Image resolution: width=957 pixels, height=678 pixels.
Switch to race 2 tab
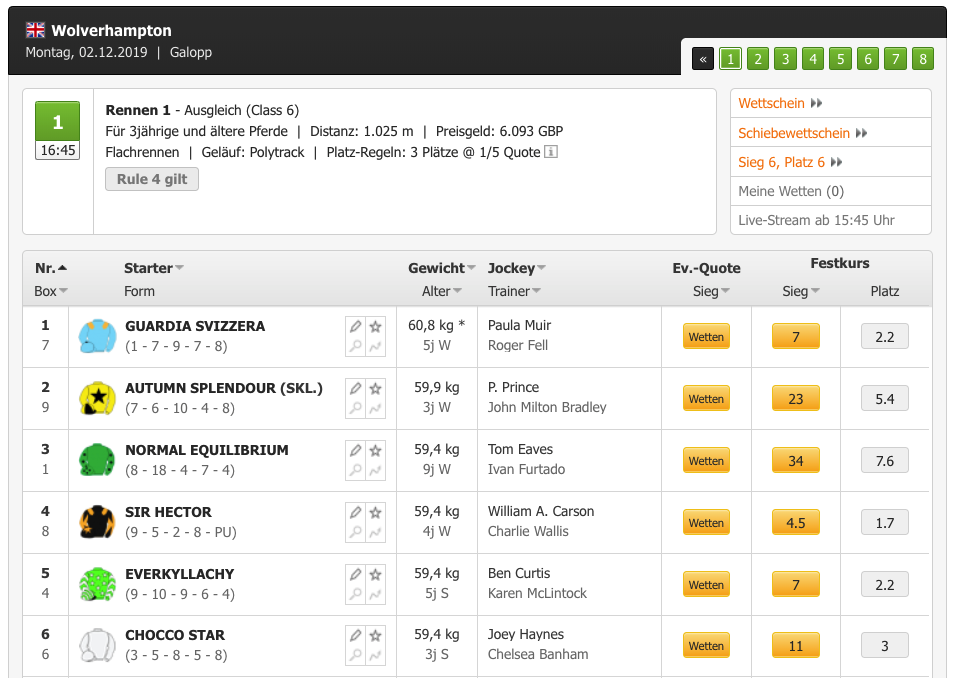click(758, 59)
